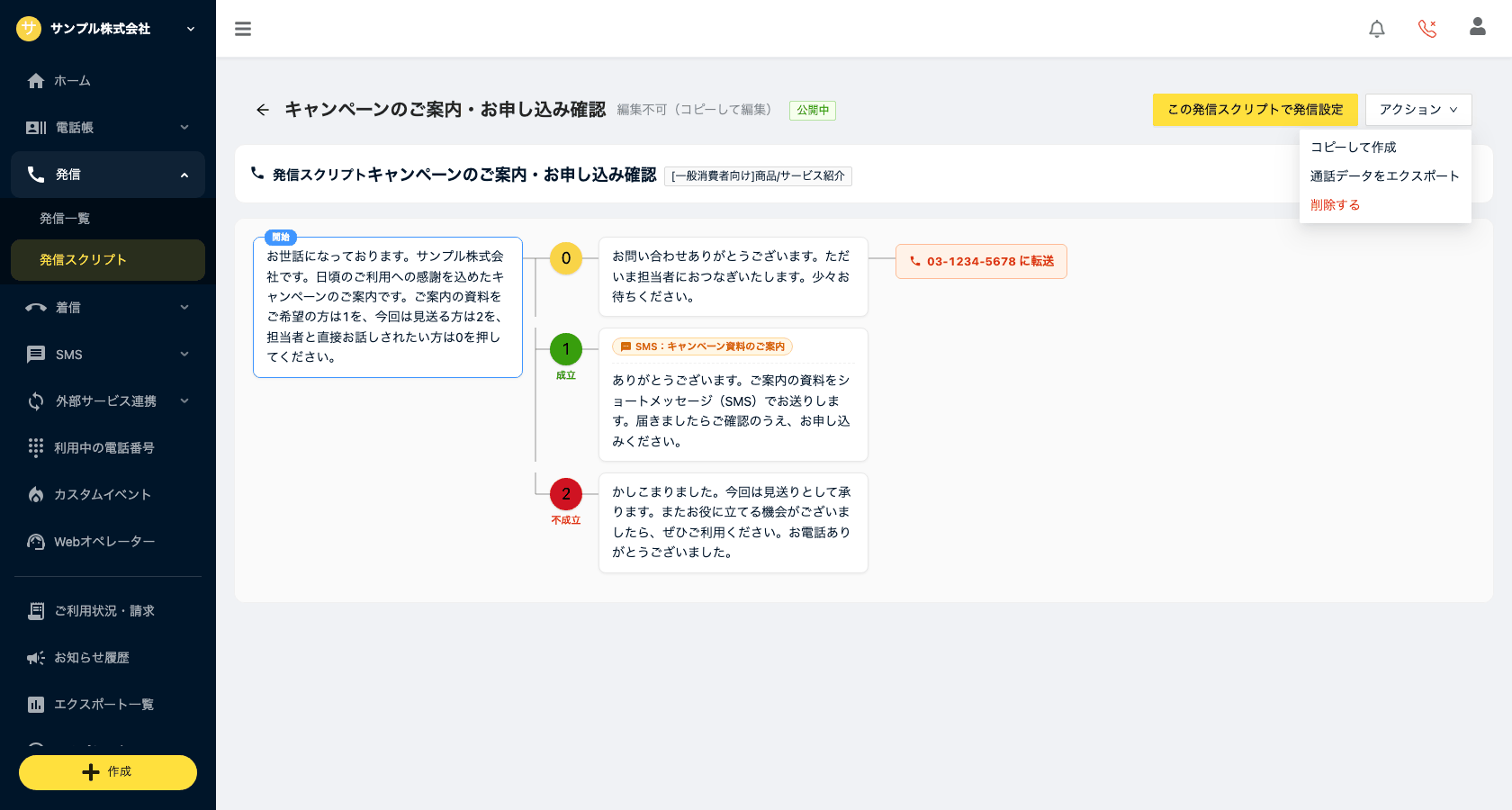Select コピーして作成 from action menu
This screenshot has width=1512, height=810.
point(1385,147)
